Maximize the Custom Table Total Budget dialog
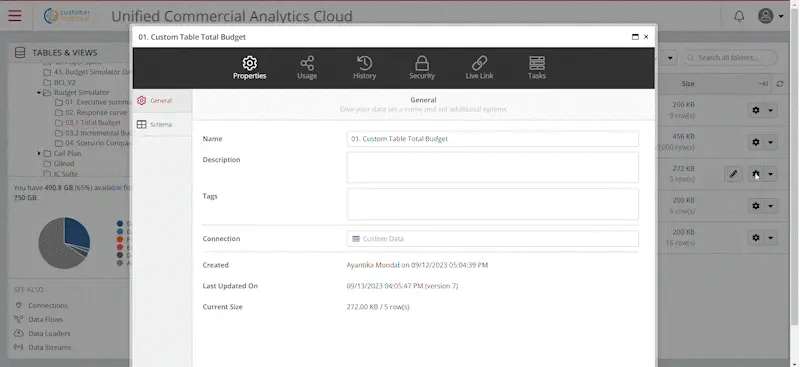Image resolution: width=800 pixels, height=367 pixels. [x=635, y=37]
